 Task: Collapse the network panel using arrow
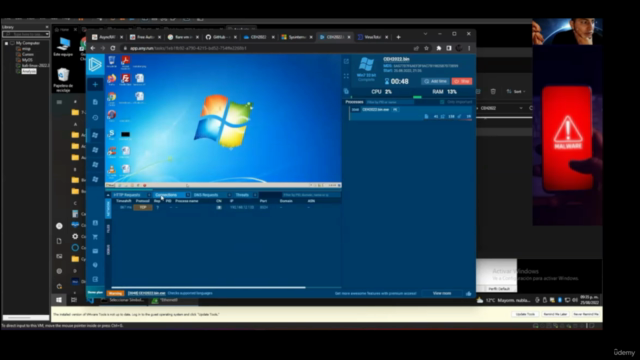(108, 195)
